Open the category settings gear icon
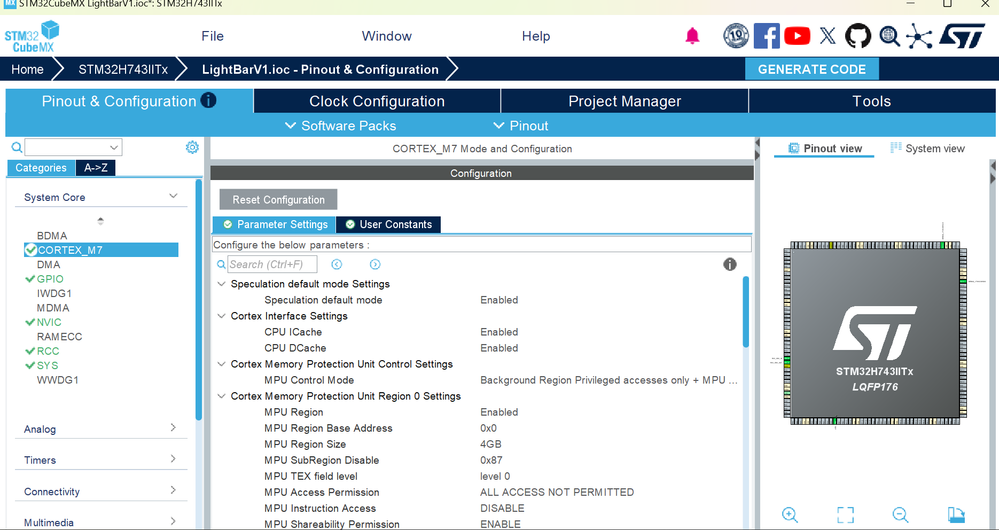Image resolution: width=999 pixels, height=530 pixels. point(192,147)
